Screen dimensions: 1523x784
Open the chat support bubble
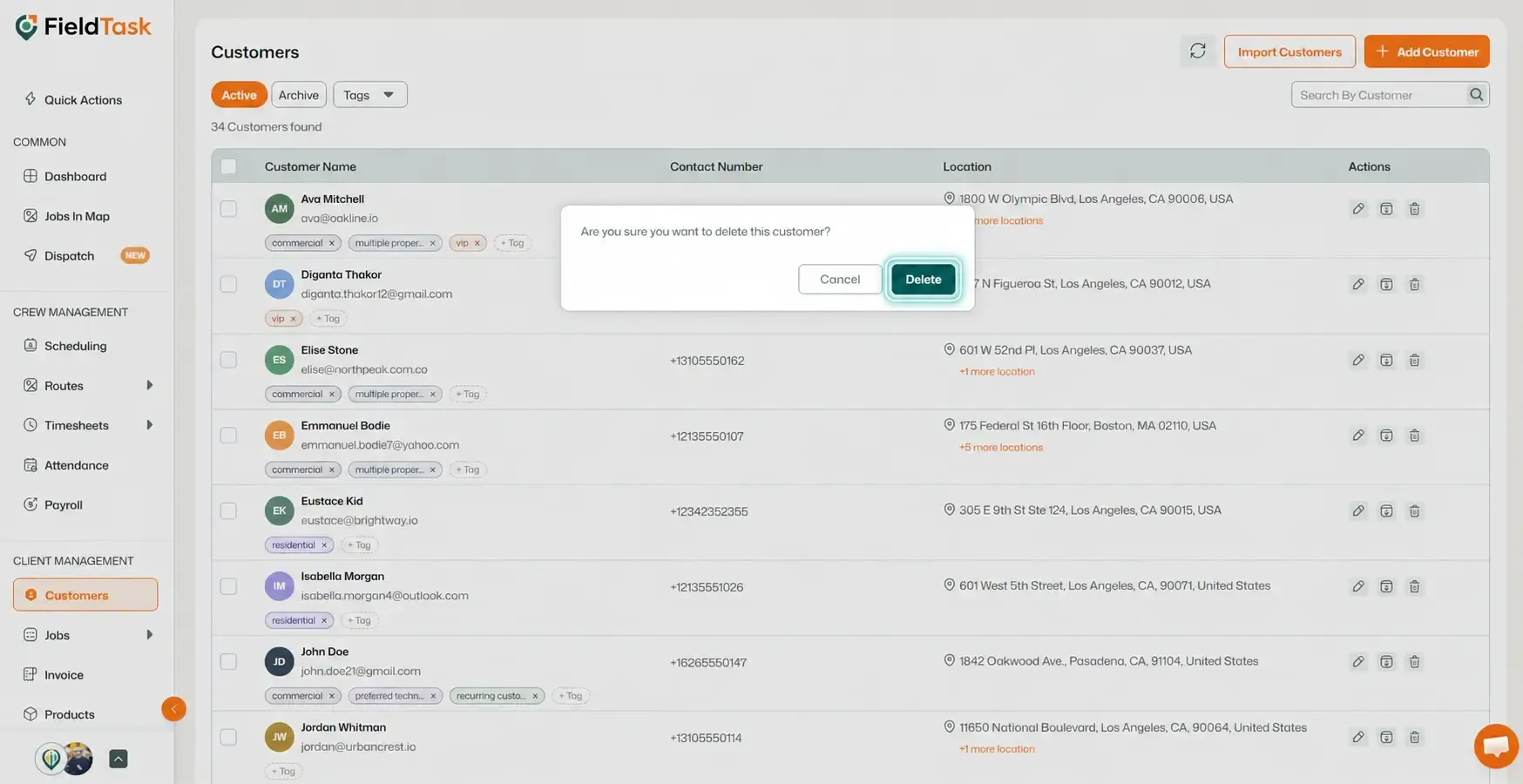pyautogui.click(x=1496, y=747)
